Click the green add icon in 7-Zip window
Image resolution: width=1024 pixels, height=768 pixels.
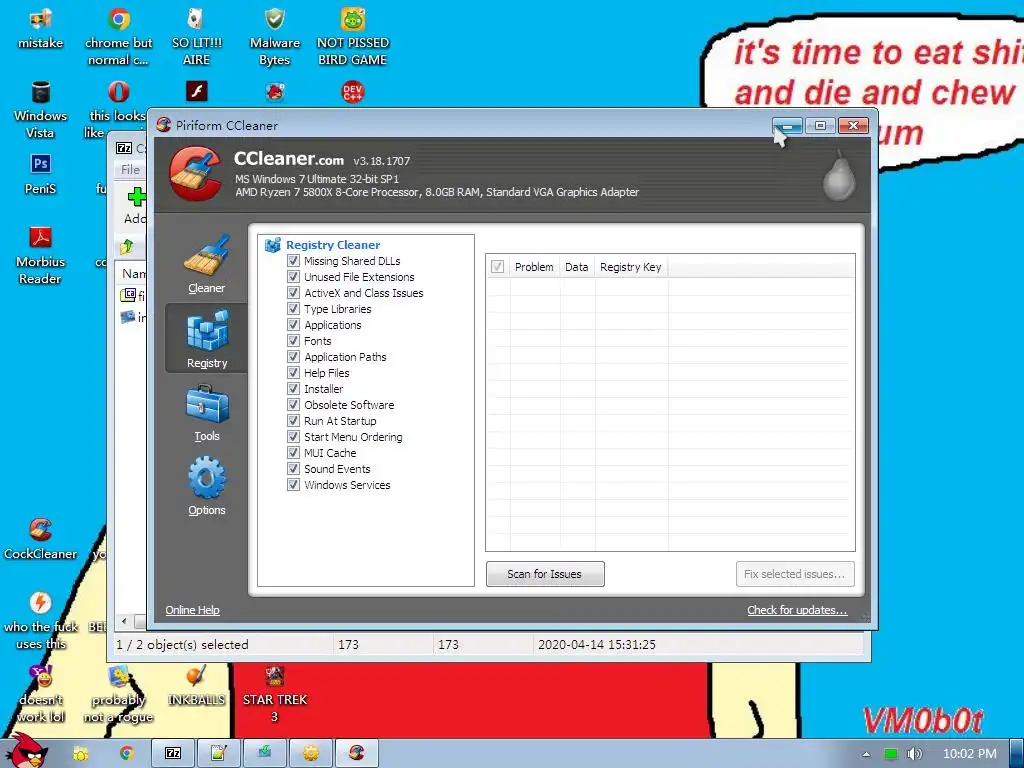click(x=136, y=197)
